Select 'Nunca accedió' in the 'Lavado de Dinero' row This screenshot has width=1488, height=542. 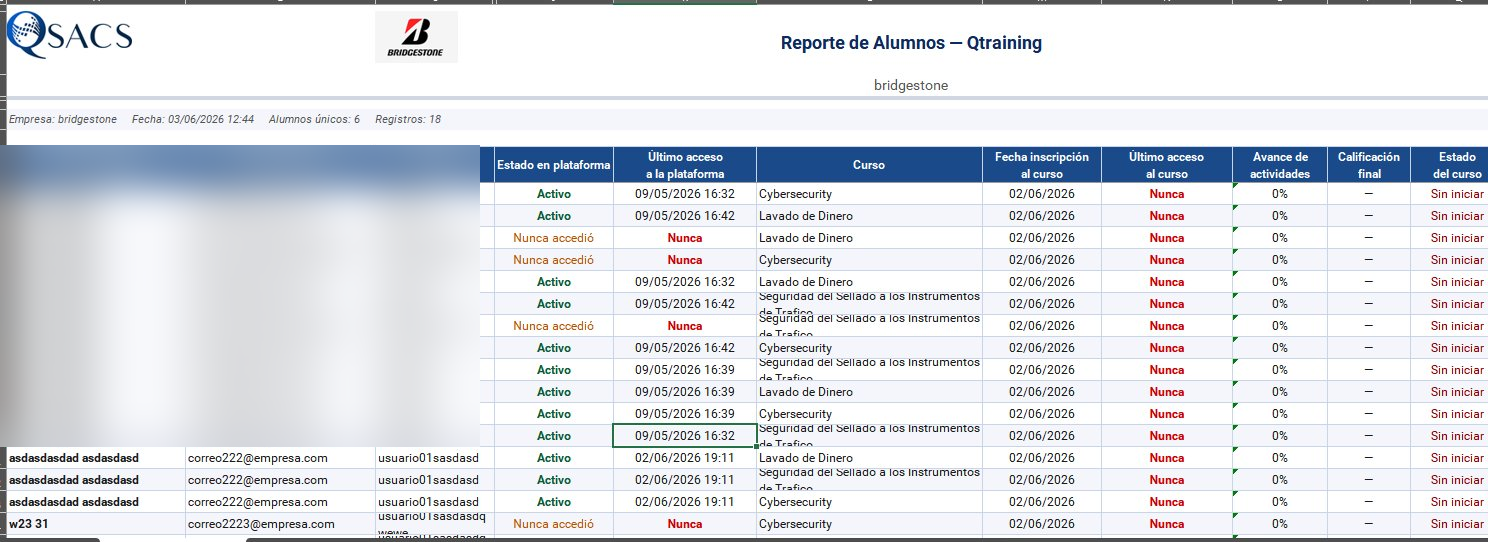(x=553, y=238)
